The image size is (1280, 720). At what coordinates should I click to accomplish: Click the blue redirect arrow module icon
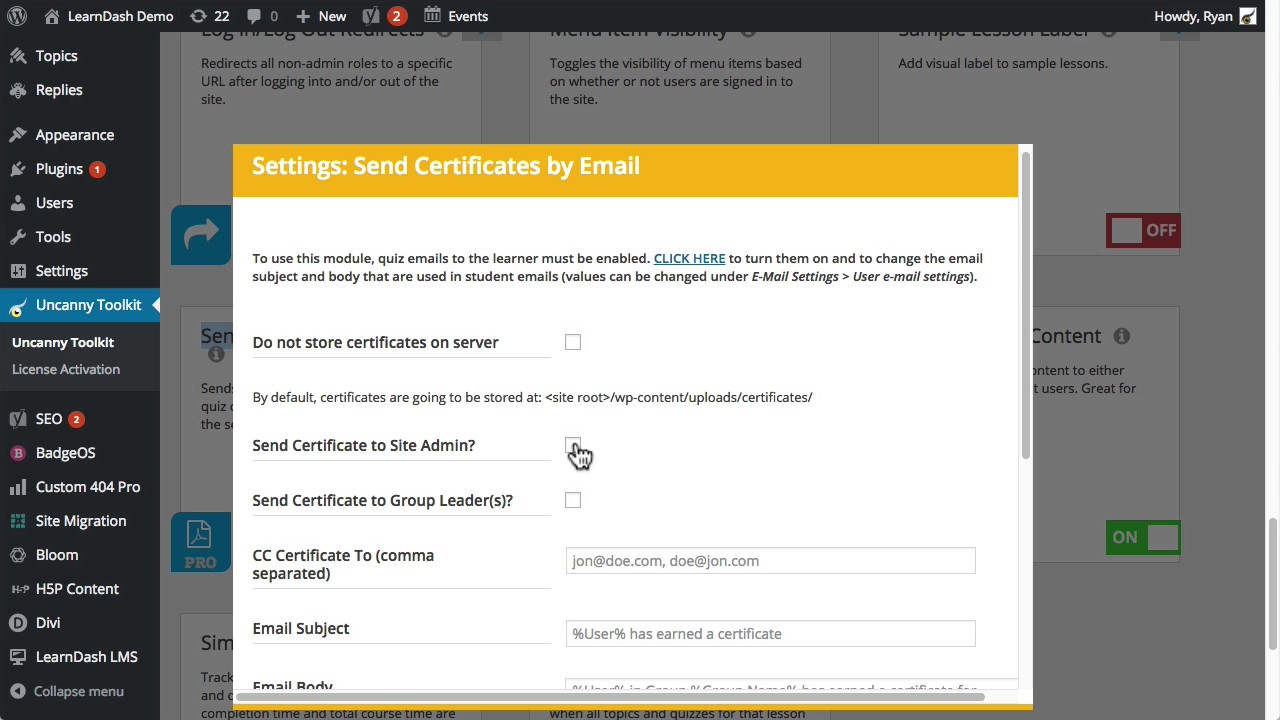pos(201,235)
